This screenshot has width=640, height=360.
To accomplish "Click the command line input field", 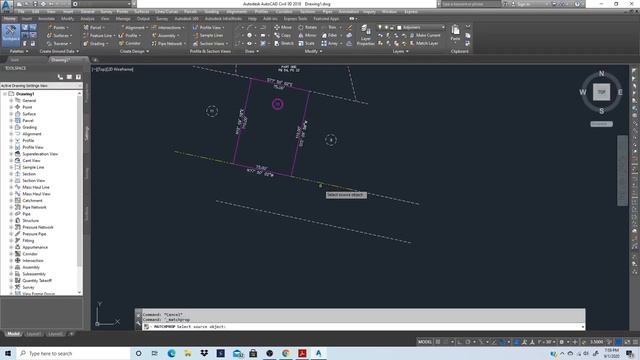I will [x=362, y=327].
